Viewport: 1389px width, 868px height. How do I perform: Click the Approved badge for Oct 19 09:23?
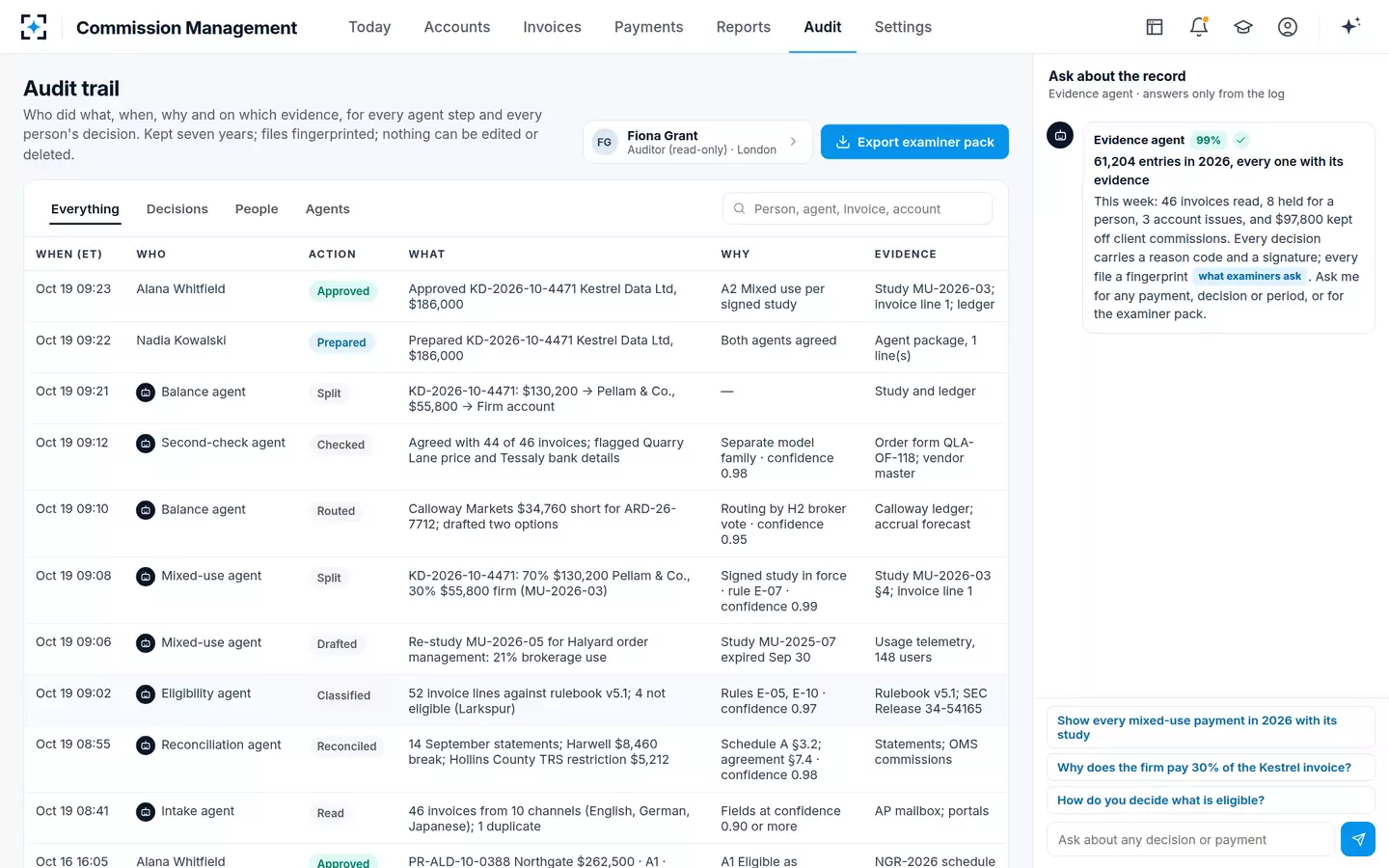tap(343, 291)
